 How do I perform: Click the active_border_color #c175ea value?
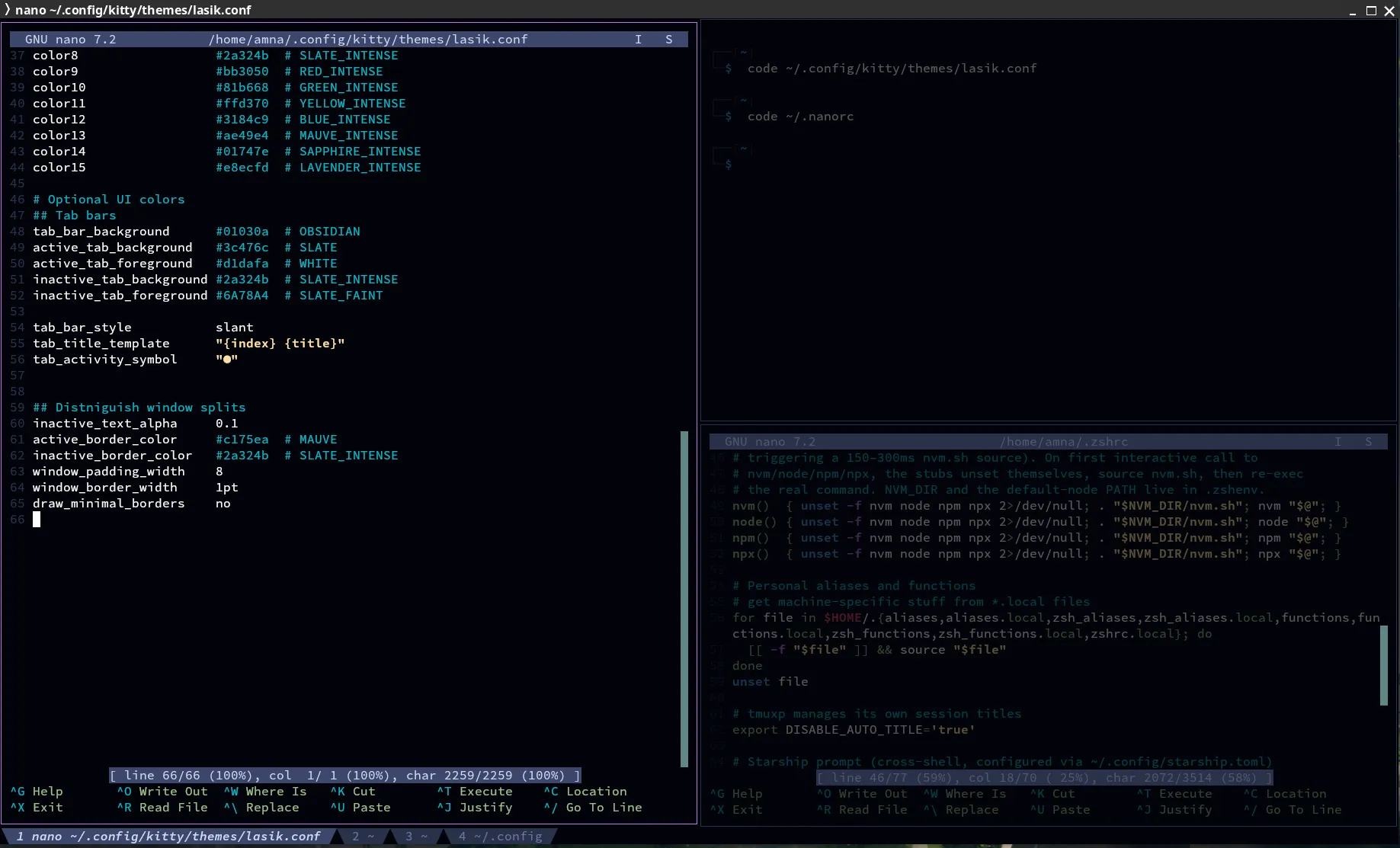[242, 439]
